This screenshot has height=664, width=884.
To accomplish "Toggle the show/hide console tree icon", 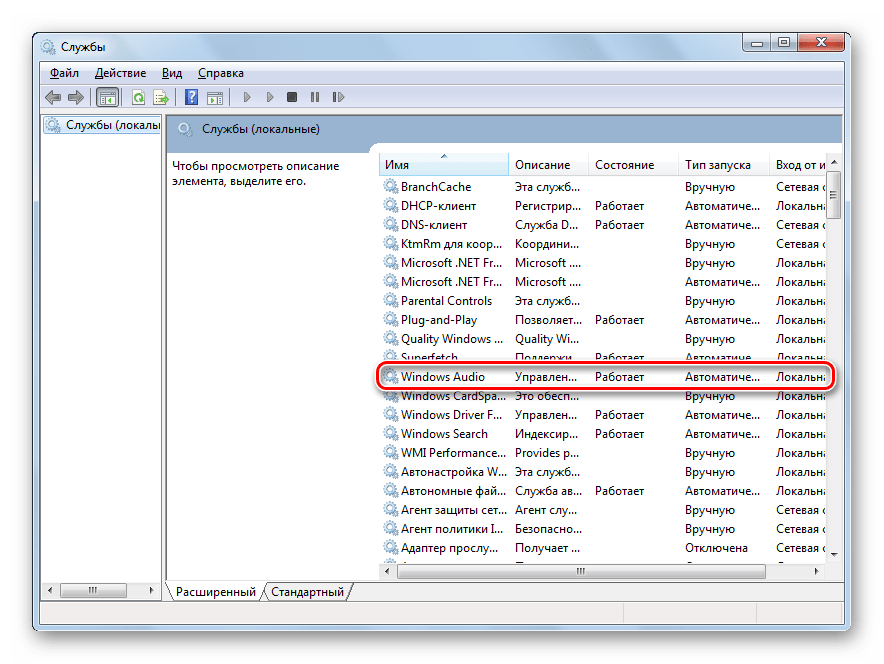I will [107, 97].
